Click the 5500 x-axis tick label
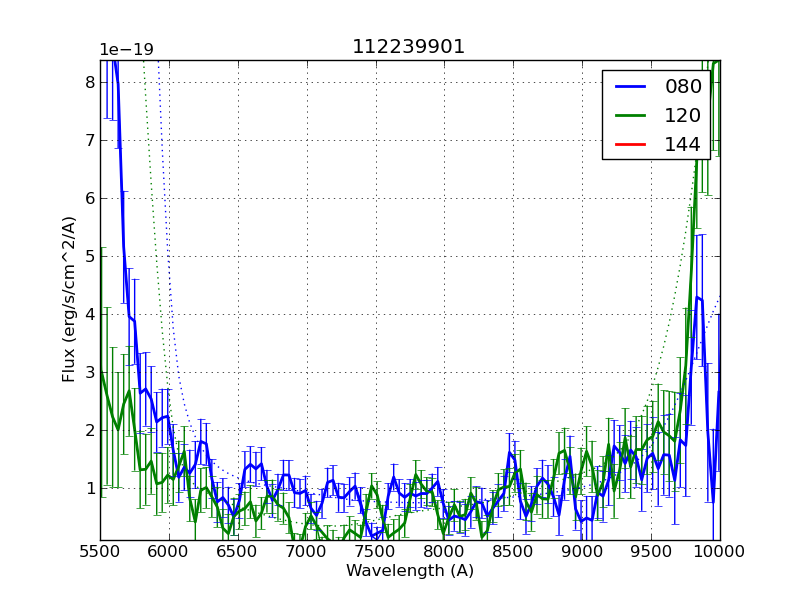Screen dimensions: 800x600 coord(101,551)
